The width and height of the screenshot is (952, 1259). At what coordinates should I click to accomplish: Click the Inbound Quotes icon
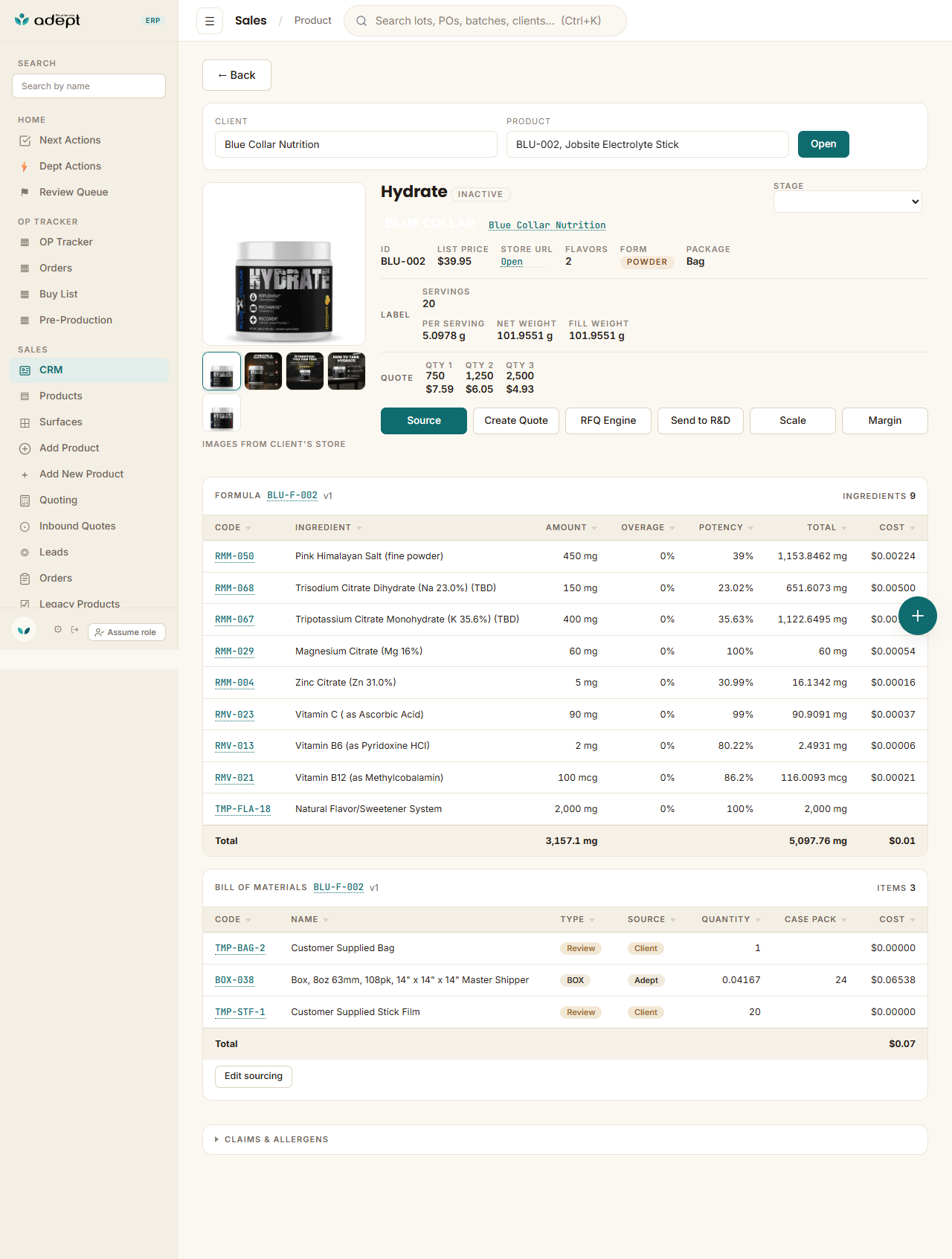click(25, 527)
